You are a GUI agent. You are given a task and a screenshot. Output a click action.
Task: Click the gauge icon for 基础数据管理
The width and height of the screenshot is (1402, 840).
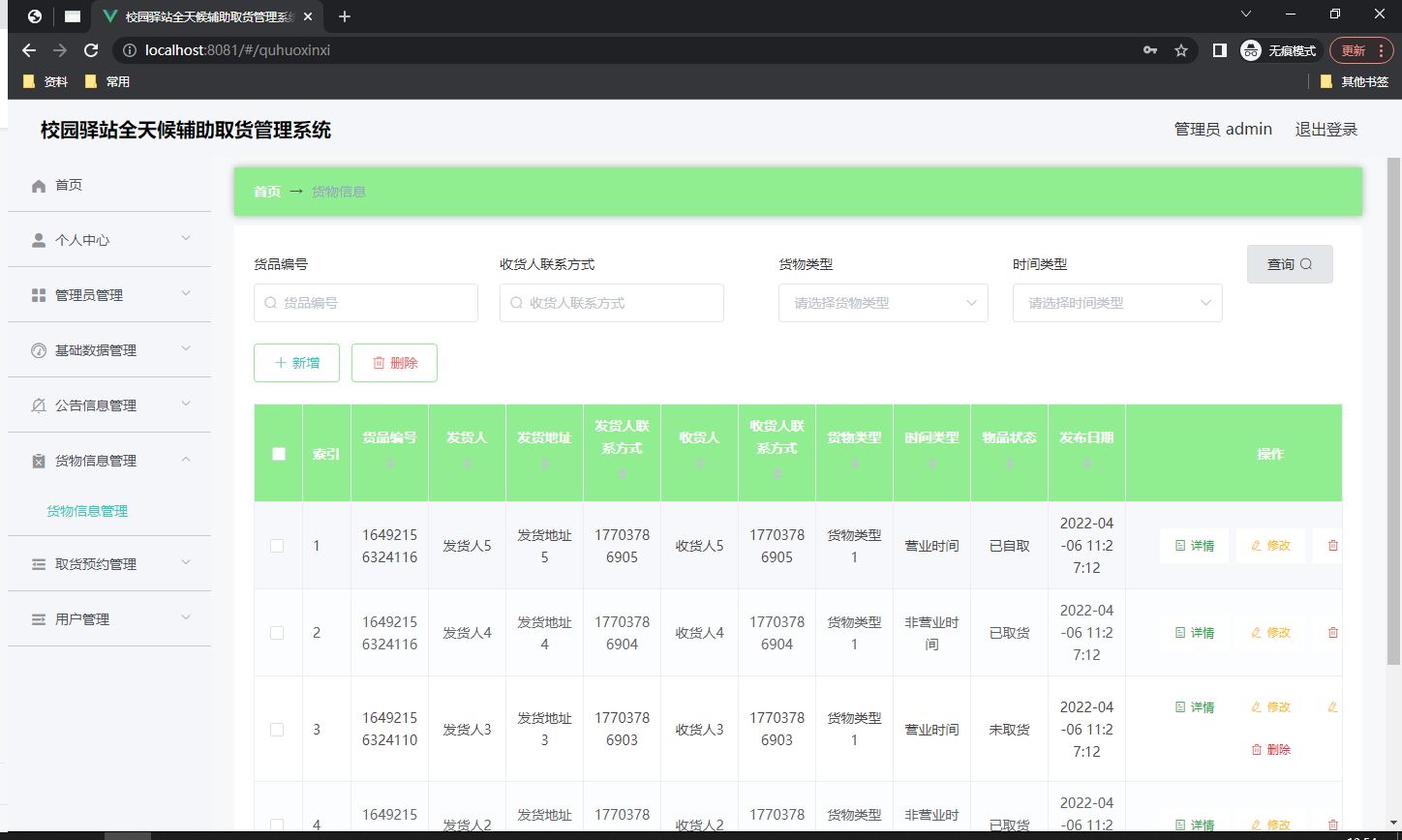point(39,350)
